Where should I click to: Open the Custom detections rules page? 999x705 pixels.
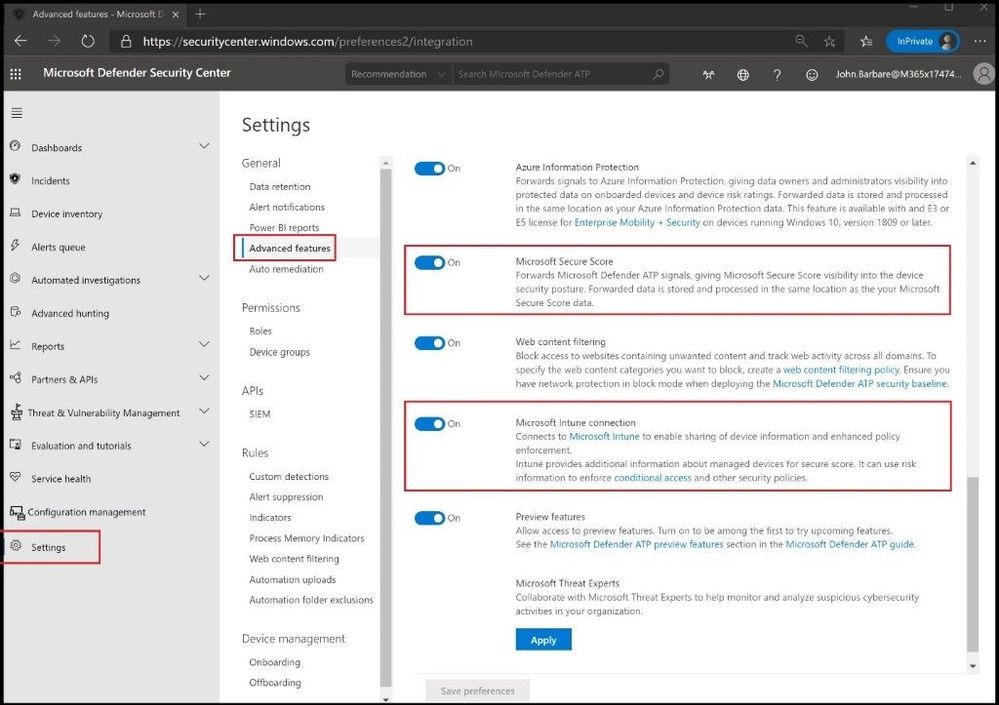click(x=289, y=476)
